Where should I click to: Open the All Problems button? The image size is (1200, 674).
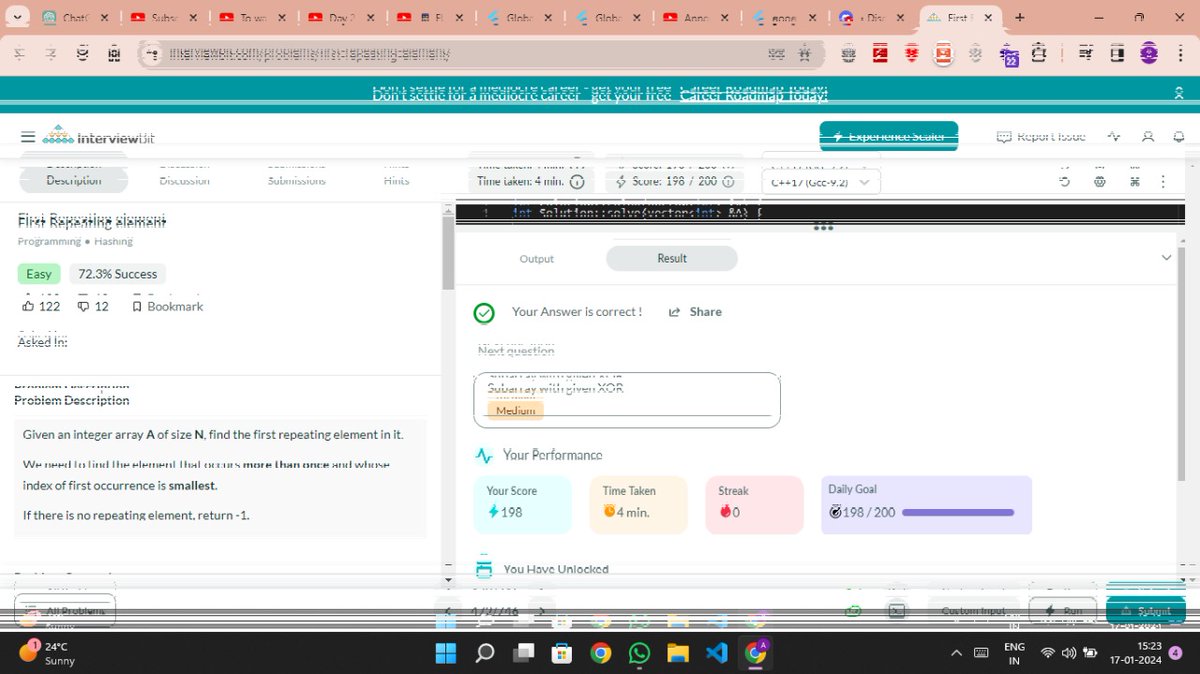66,610
